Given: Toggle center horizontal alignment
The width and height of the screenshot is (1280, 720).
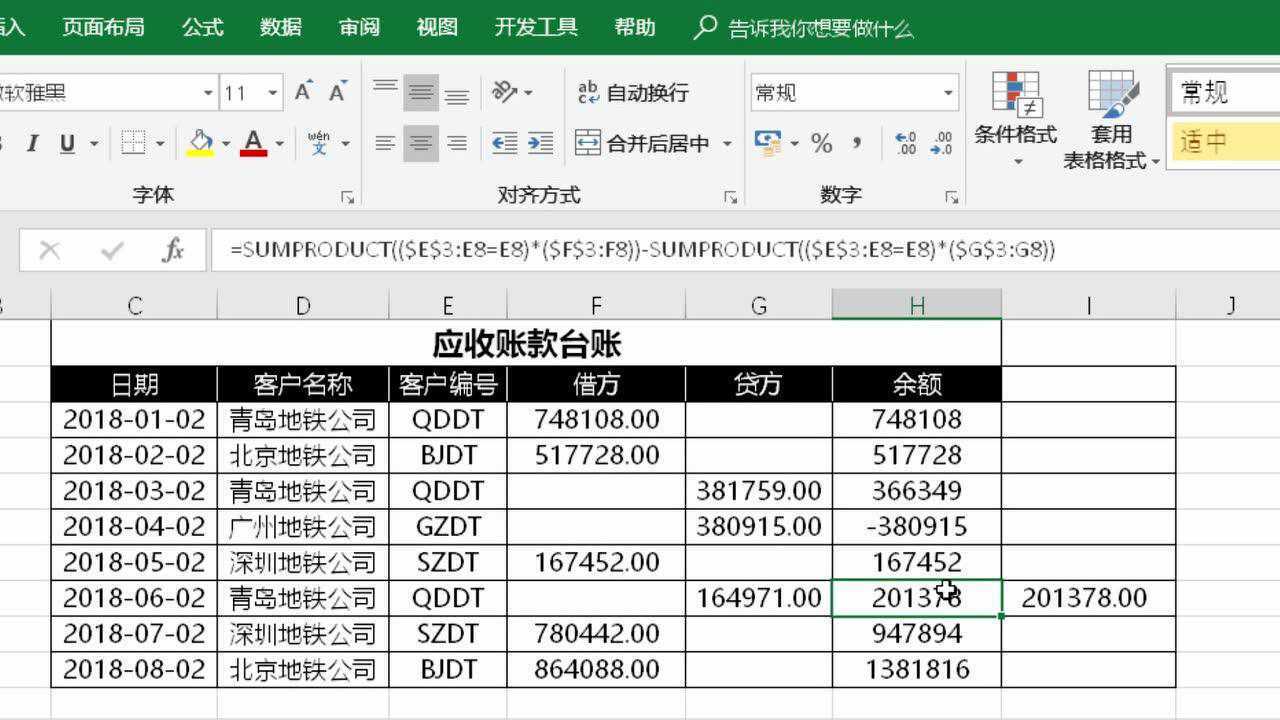Looking at the screenshot, I should tap(421, 144).
